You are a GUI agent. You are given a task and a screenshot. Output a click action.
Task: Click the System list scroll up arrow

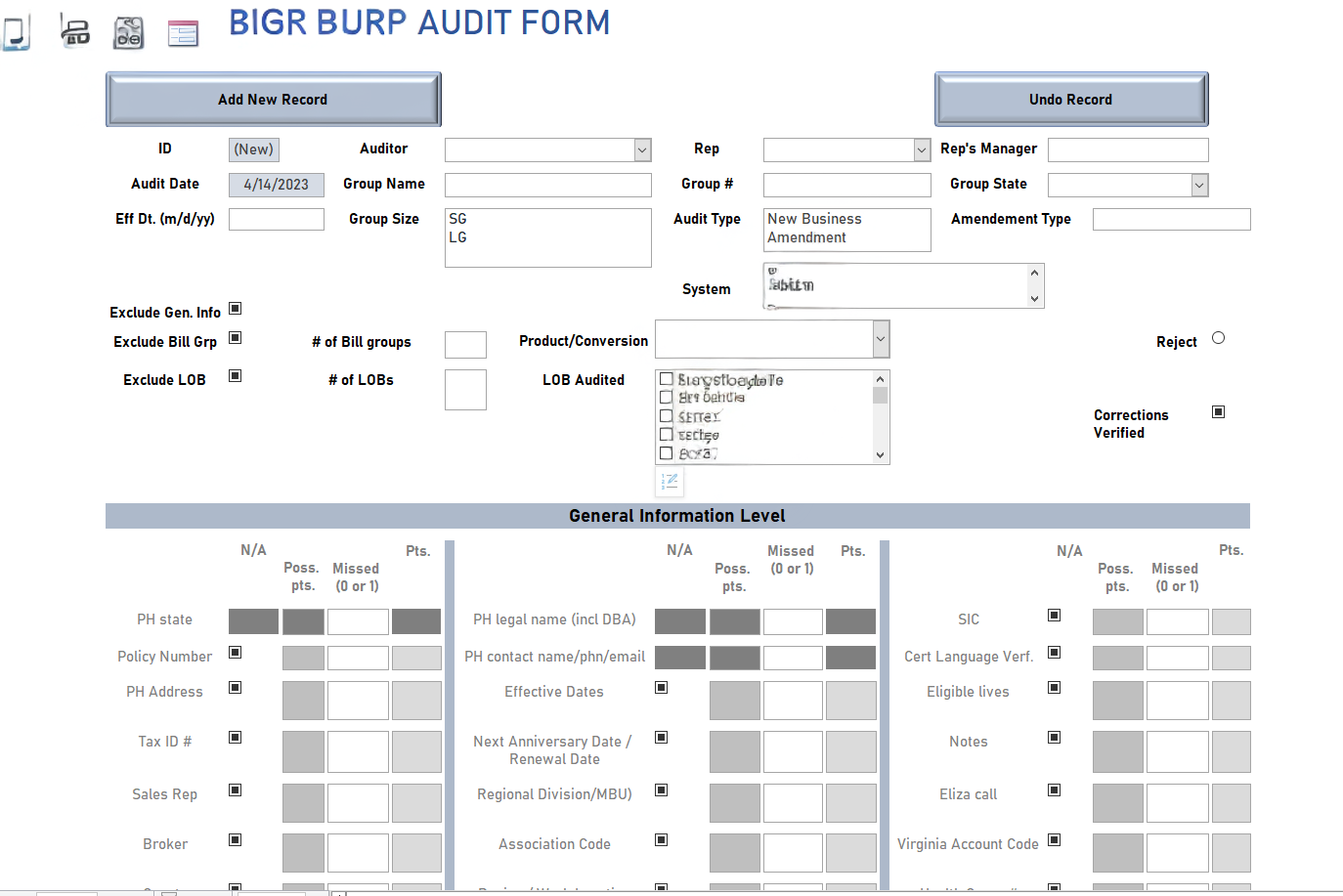click(1034, 273)
